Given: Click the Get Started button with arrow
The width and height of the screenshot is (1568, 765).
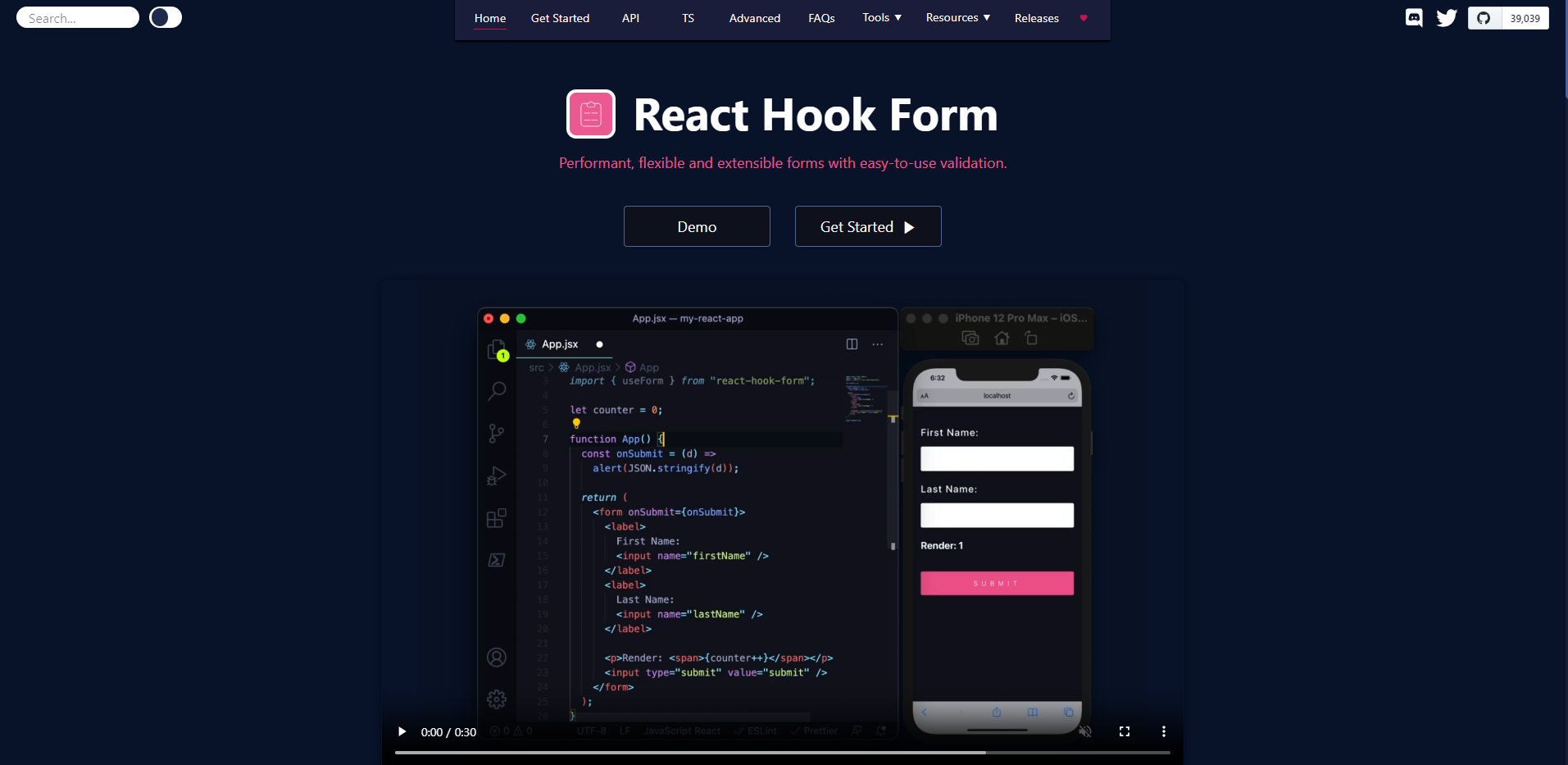Looking at the screenshot, I should click(867, 226).
